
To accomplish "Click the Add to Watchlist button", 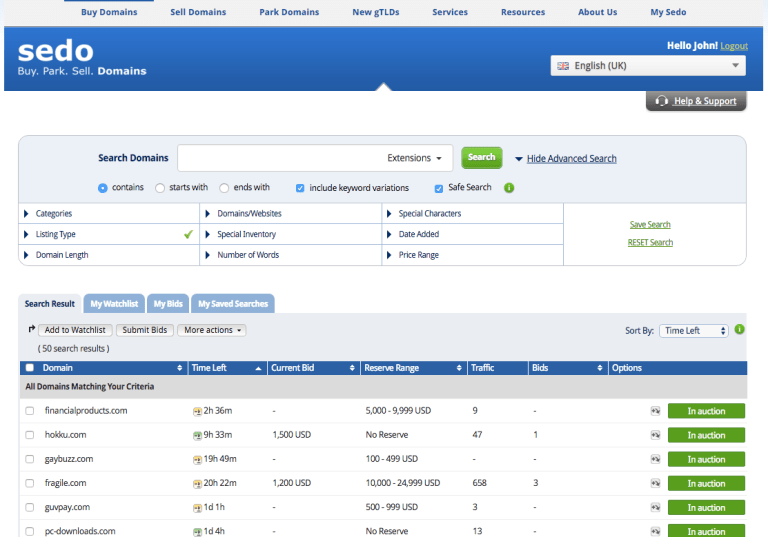I will (x=75, y=330).
